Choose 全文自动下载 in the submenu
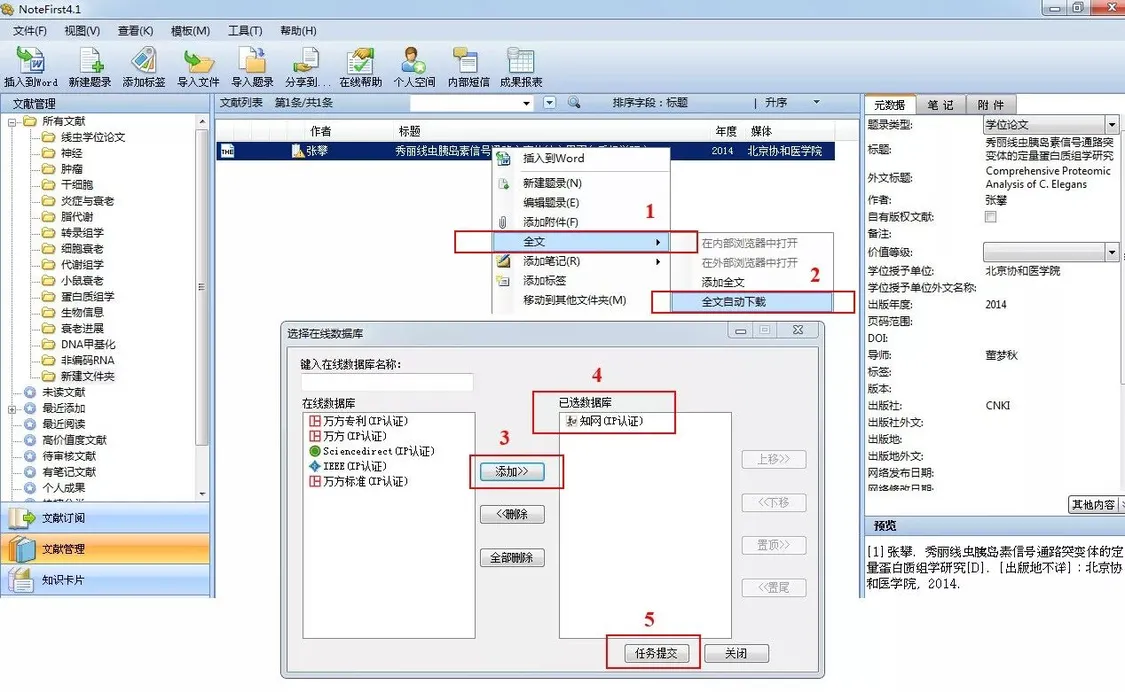This screenshot has height=692, width=1125. 752,301
